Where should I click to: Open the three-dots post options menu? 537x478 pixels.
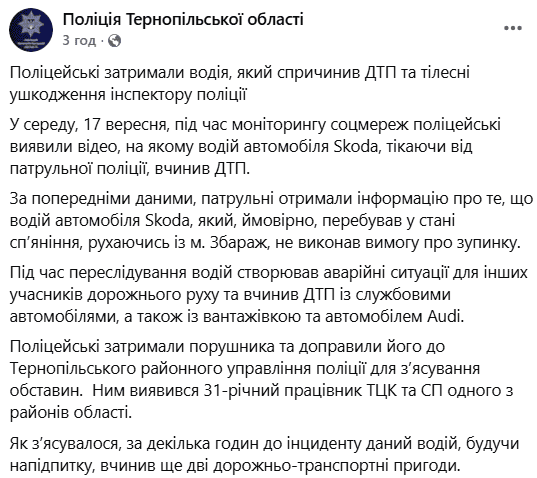[x=513, y=28]
